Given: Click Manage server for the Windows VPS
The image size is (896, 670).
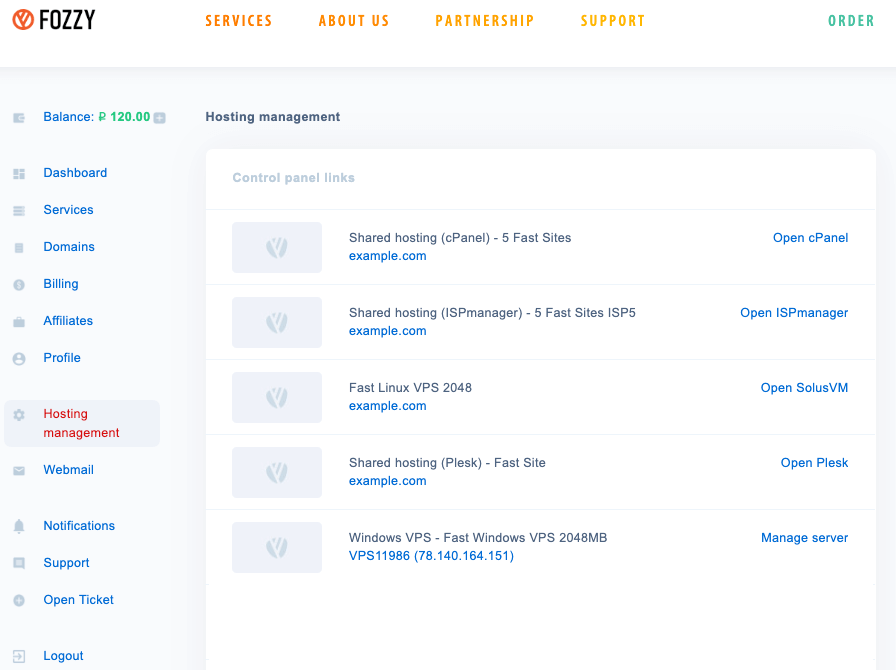Looking at the screenshot, I should pos(804,538).
